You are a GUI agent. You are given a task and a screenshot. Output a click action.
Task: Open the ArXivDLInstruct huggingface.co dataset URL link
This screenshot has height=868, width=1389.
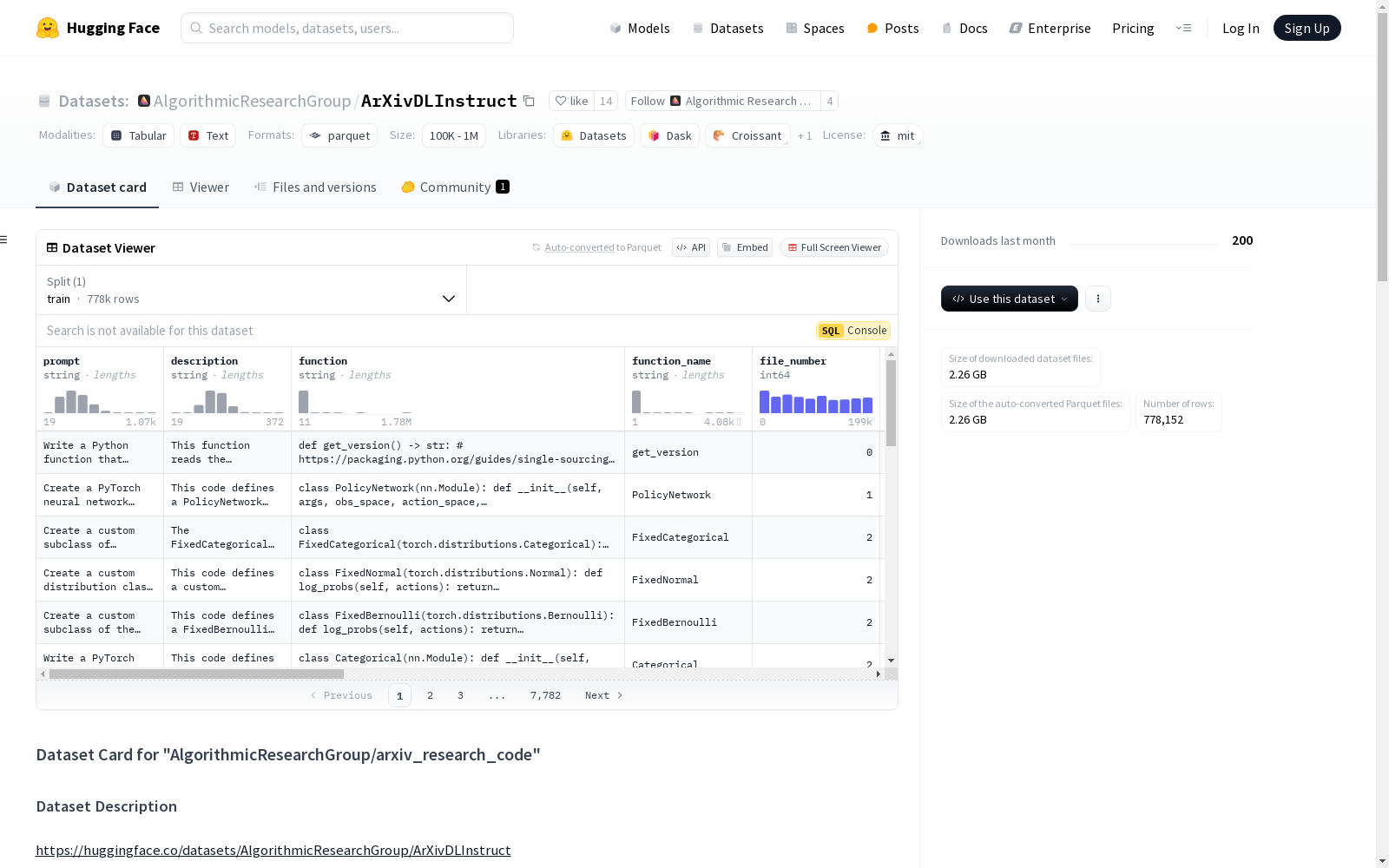coord(273,850)
